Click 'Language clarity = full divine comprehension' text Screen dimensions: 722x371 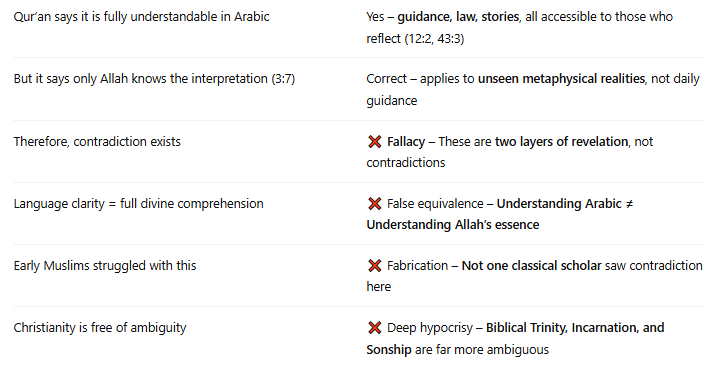click(x=138, y=203)
